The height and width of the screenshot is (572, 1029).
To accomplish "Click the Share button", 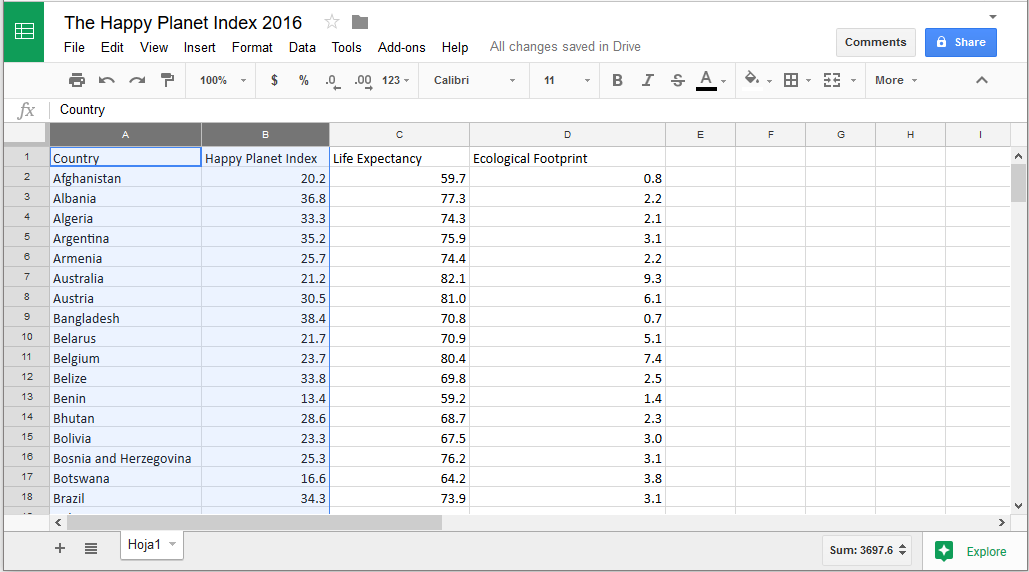I will click(960, 42).
